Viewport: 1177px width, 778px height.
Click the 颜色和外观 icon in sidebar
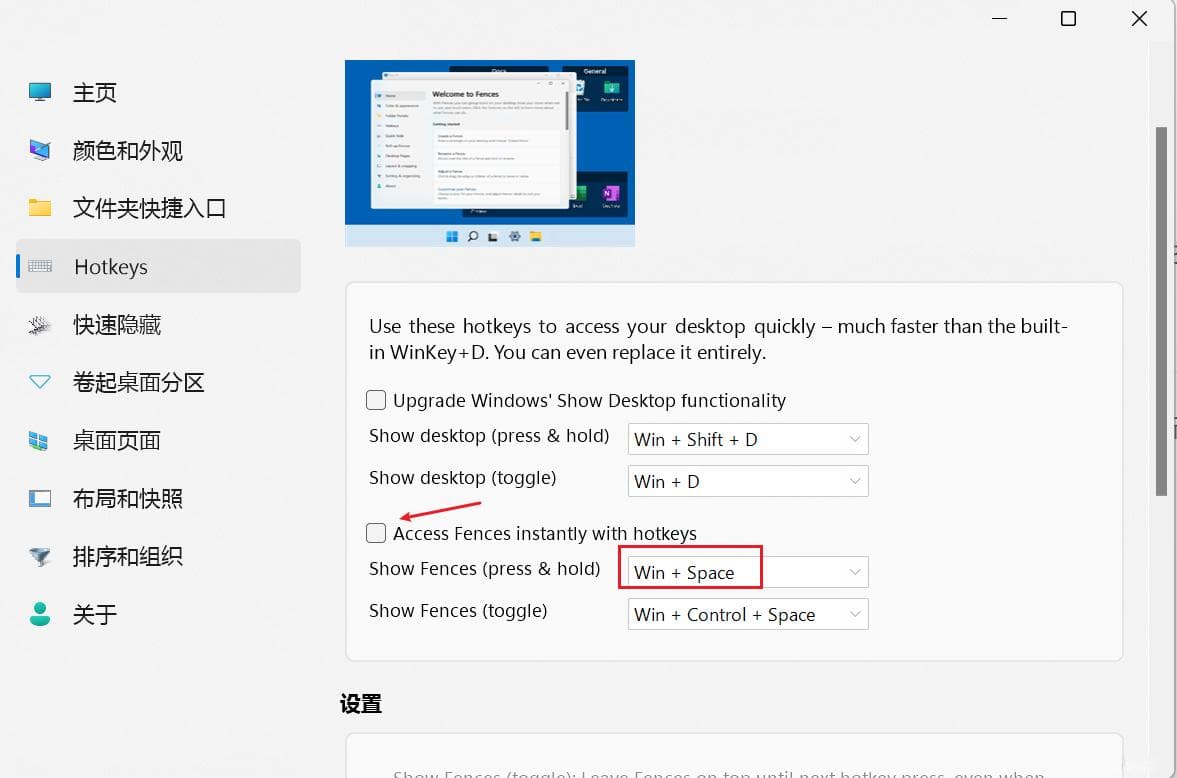click(x=40, y=150)
